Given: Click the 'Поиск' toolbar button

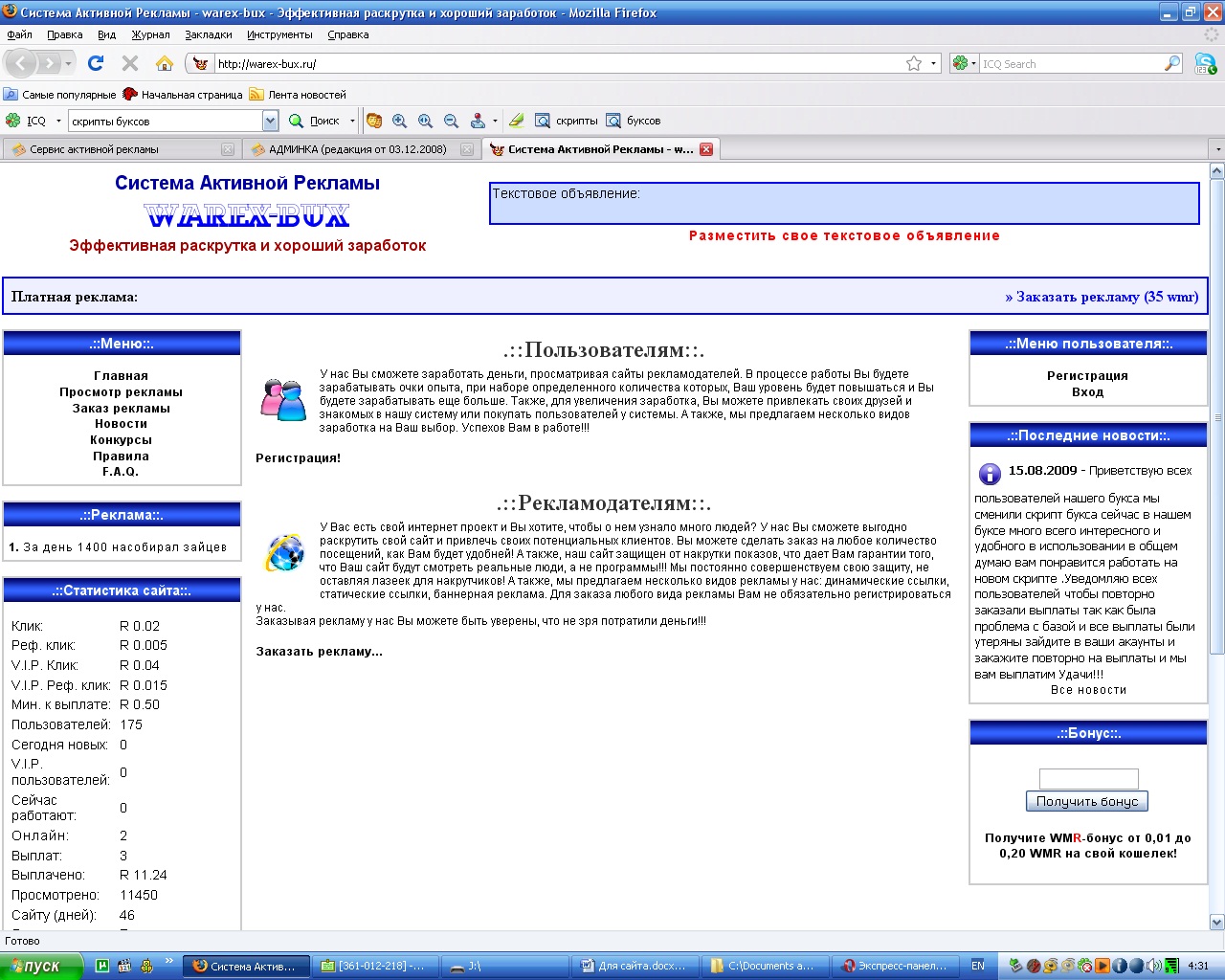Looking at the screenshot, I should [x=315, y=121].
